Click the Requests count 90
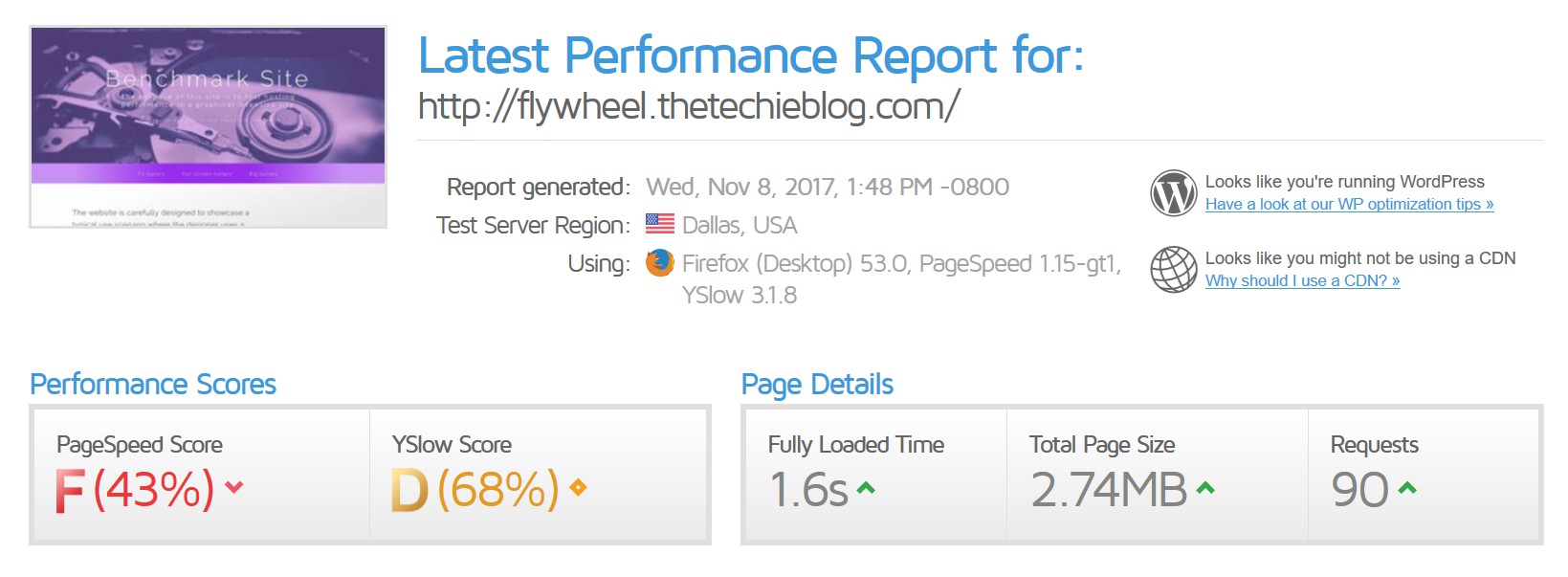This screenshot has width=1568, height=577. pos(1359,490)
